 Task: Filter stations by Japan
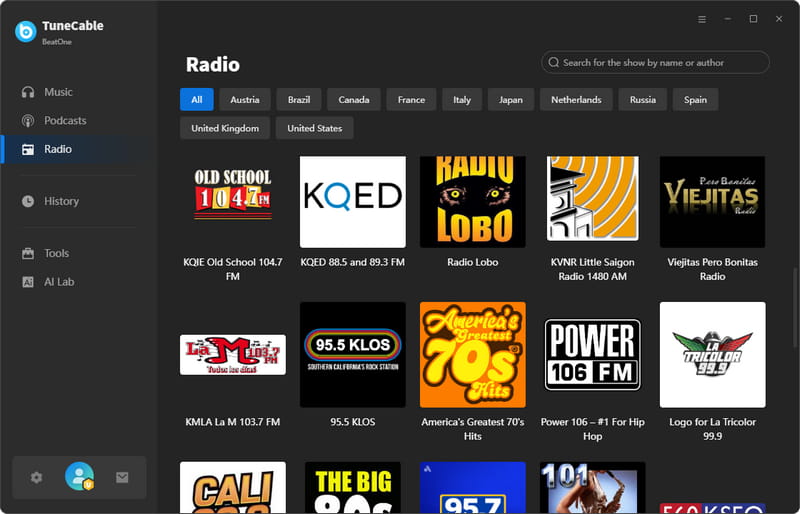pos(511,100)
